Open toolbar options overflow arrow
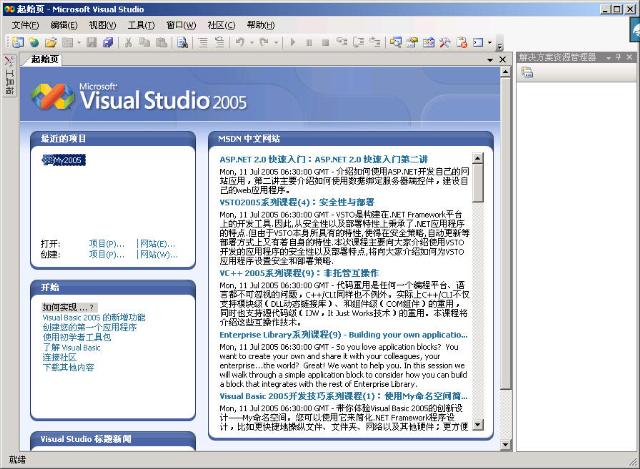The width and height of the screenshot is (640, 469). click(x=500, y=46)
